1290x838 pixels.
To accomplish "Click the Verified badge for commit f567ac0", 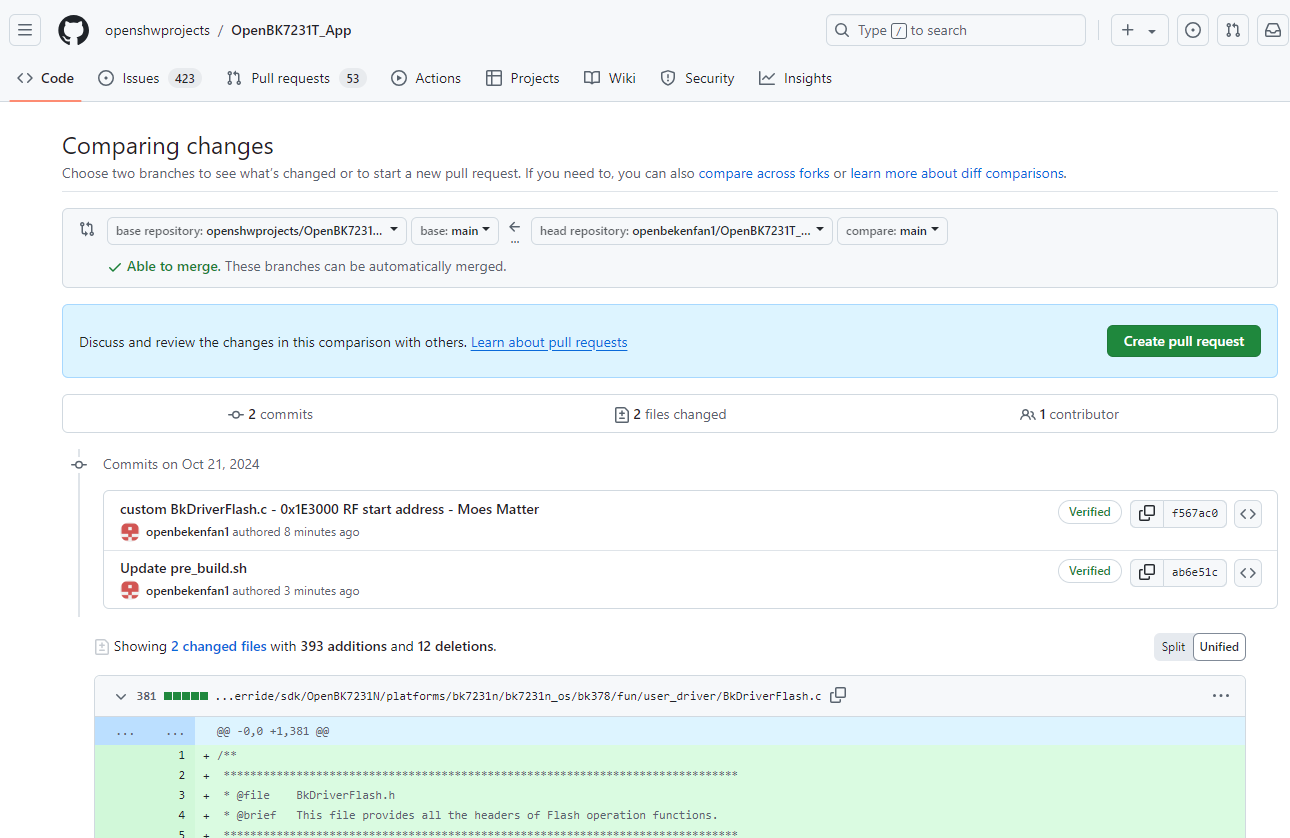I will 1089,512.
